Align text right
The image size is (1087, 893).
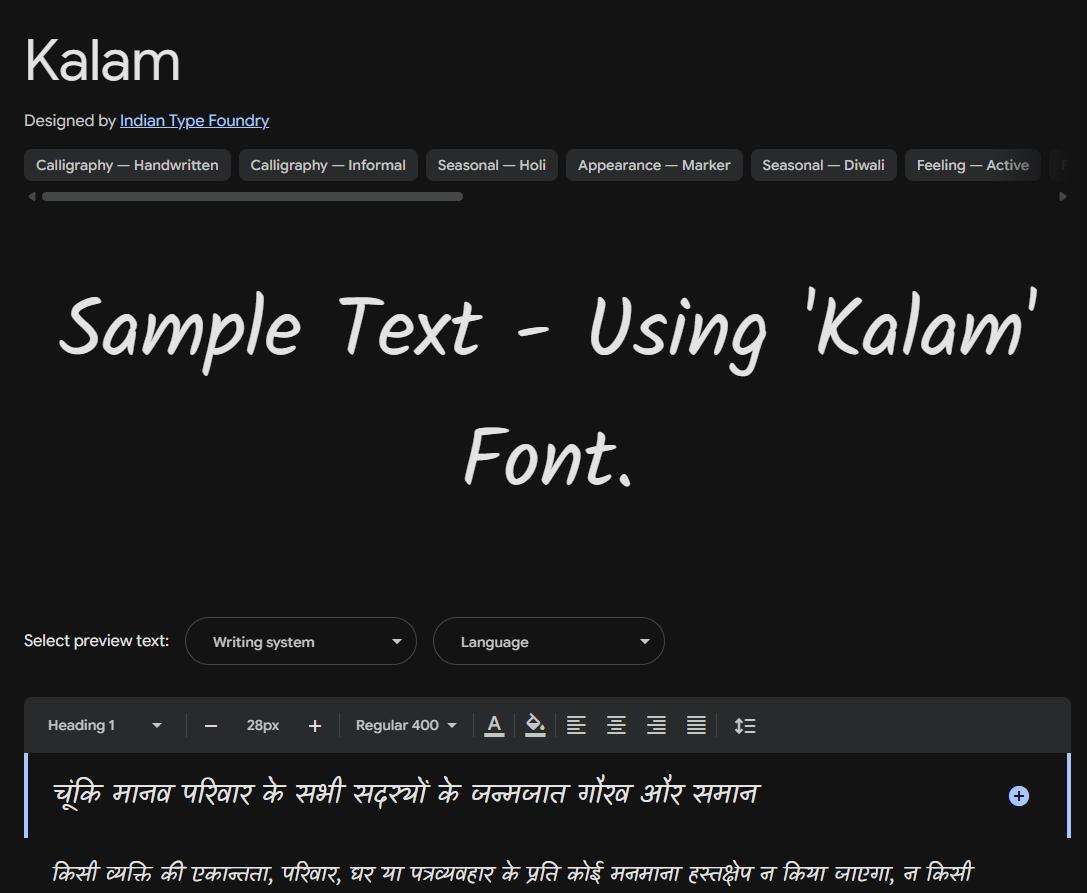point(656,725)
